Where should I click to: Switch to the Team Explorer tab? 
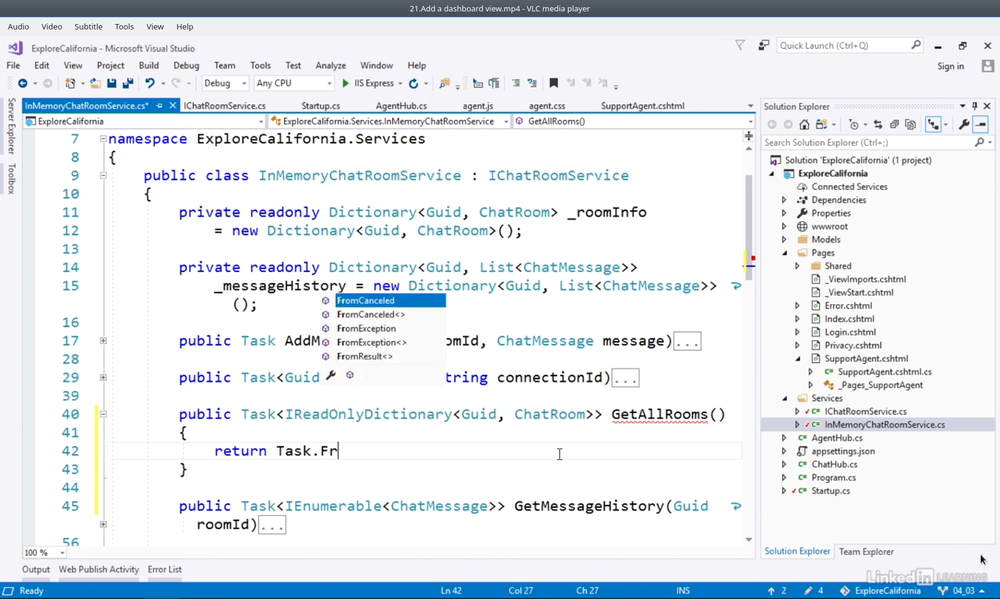click(x=865, y=552)
